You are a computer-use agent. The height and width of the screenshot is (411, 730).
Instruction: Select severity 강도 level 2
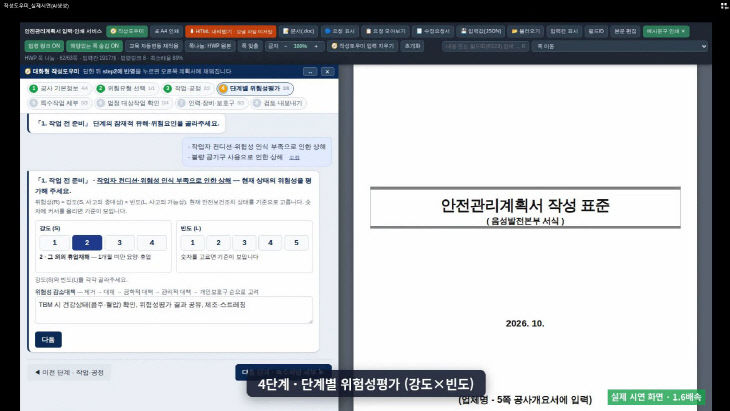point(87,243)
